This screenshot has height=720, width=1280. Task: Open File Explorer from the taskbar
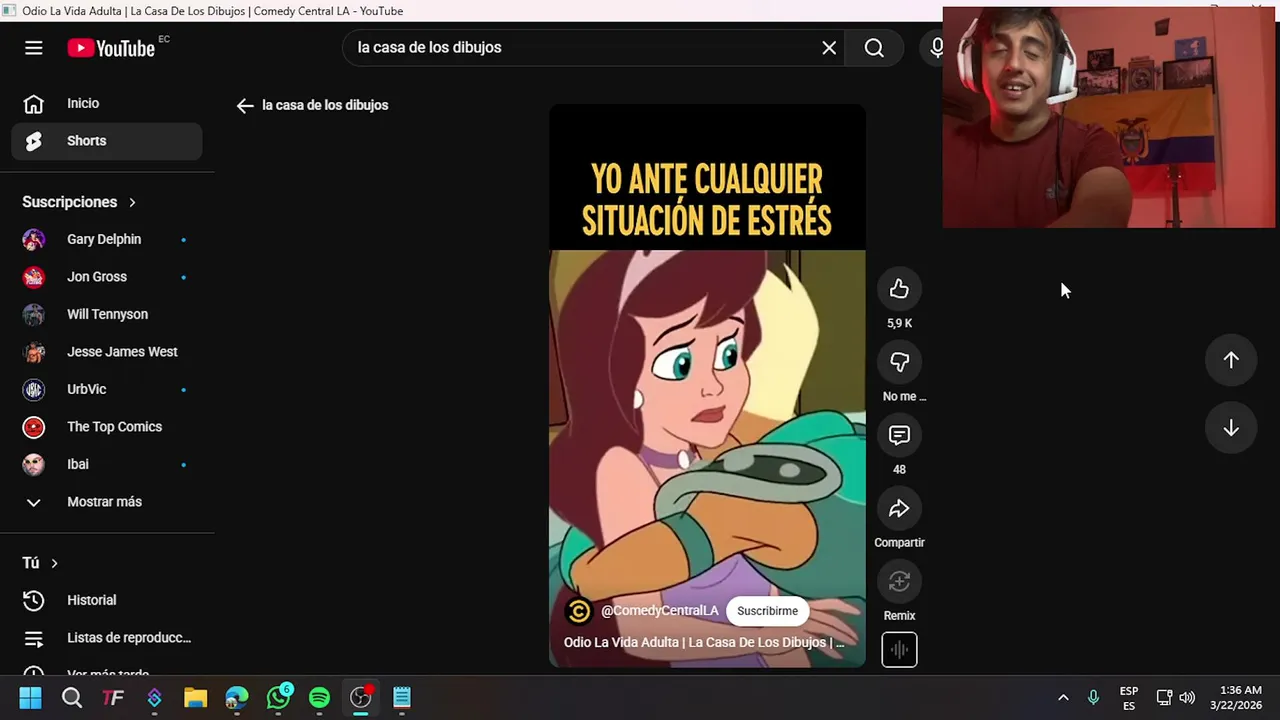[x=195, y=697]
